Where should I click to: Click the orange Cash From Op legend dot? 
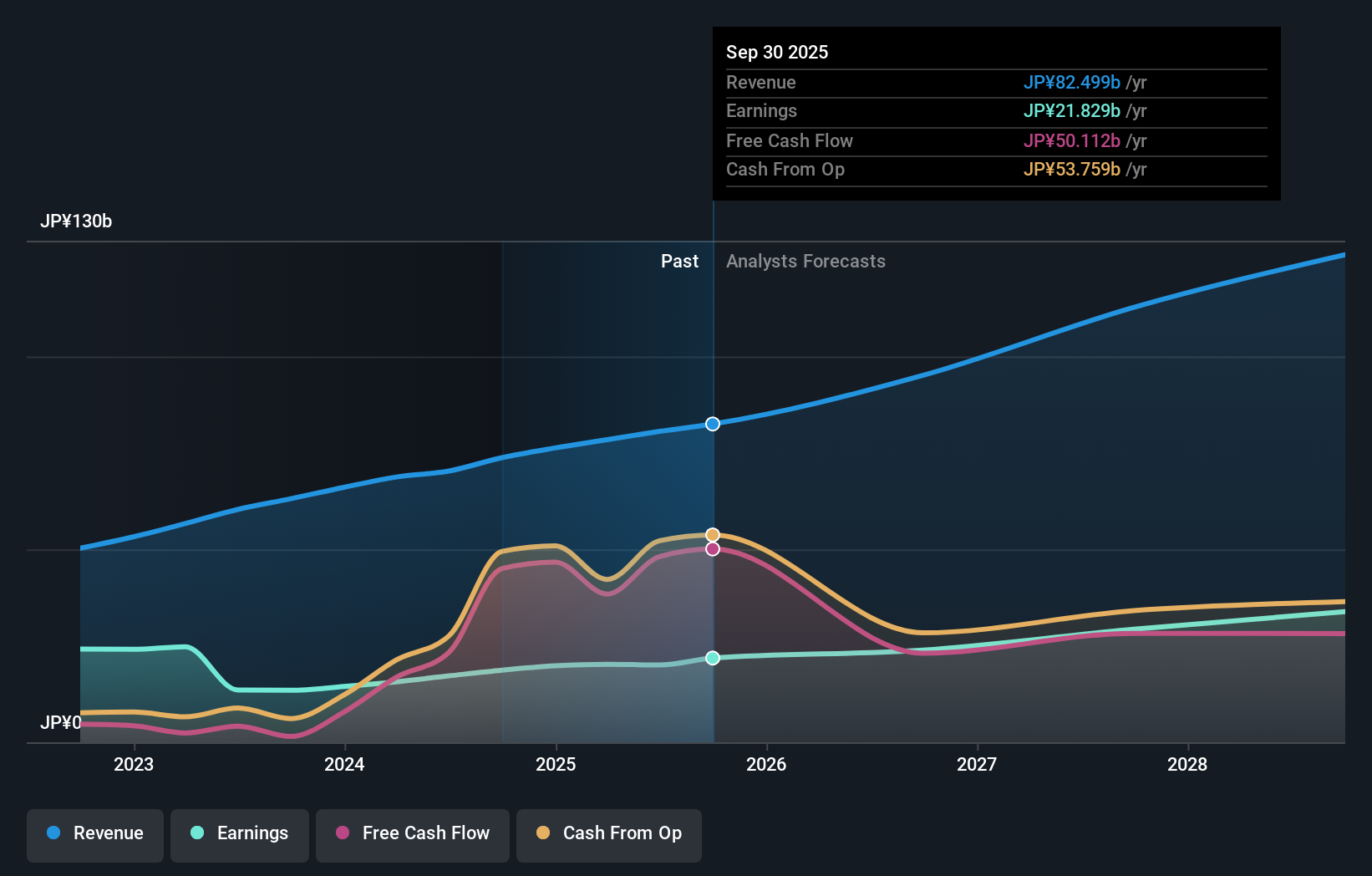(544, 833)
